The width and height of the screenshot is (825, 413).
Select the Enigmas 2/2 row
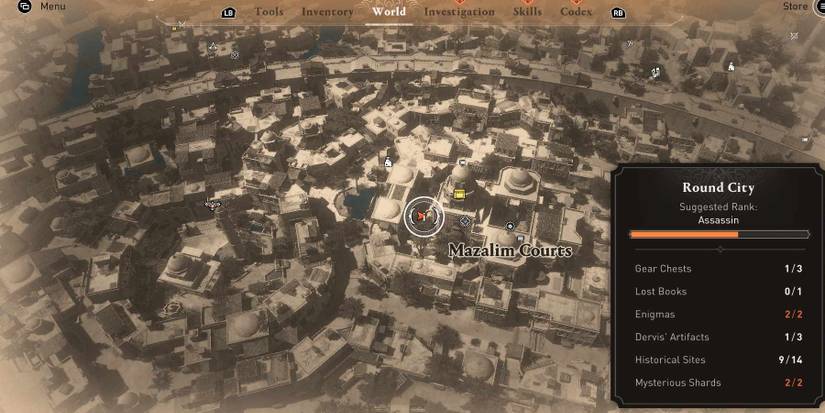(719, 314)
